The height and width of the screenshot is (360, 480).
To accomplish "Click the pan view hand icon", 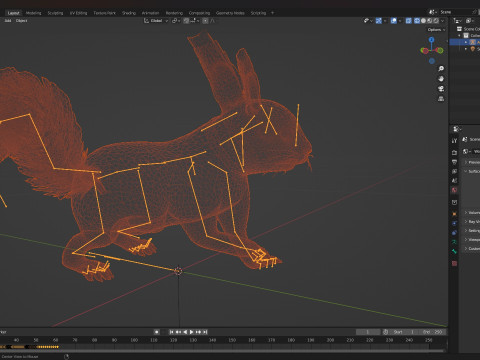I will [441, 79].
